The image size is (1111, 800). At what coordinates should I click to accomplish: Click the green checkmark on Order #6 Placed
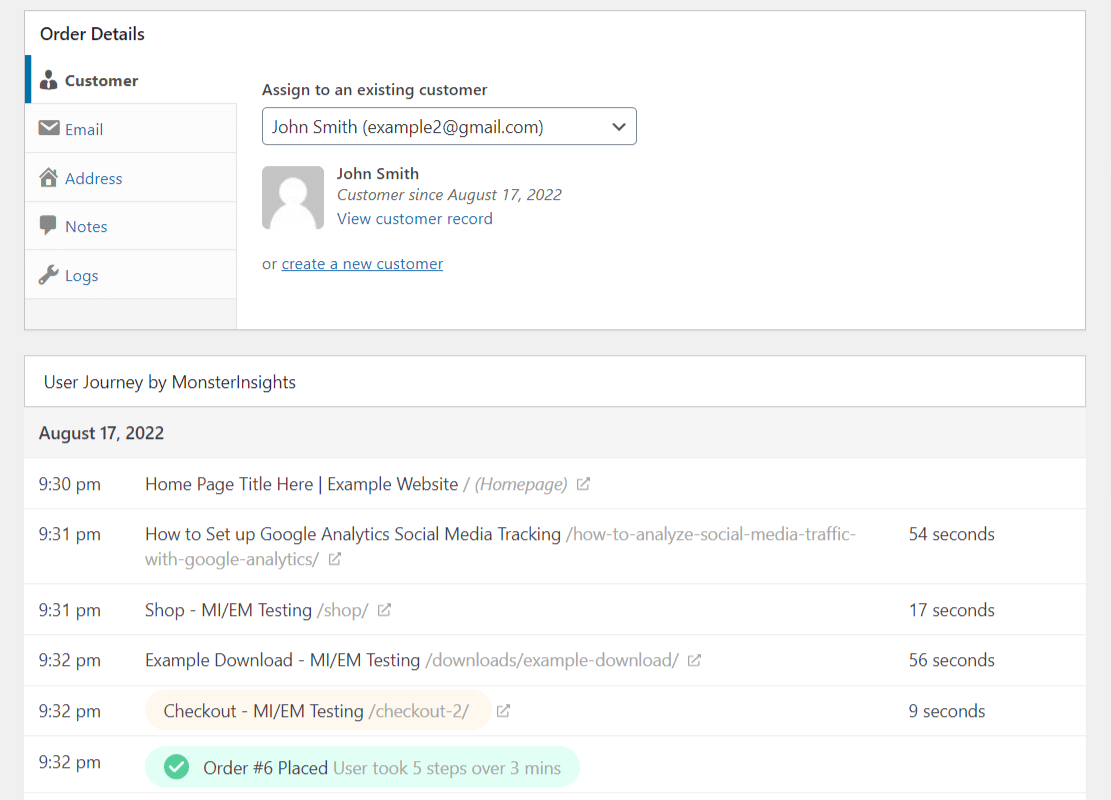[x=177, y=767]
